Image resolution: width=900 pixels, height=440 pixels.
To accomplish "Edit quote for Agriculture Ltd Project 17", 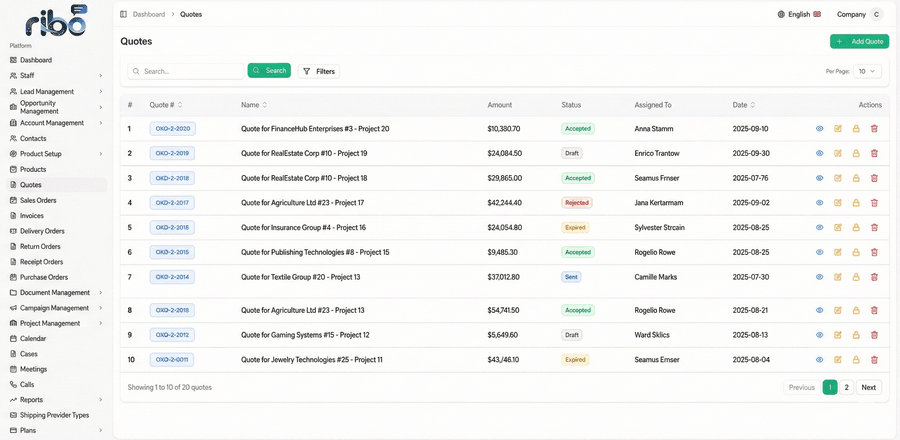I will tap(838, 203).
